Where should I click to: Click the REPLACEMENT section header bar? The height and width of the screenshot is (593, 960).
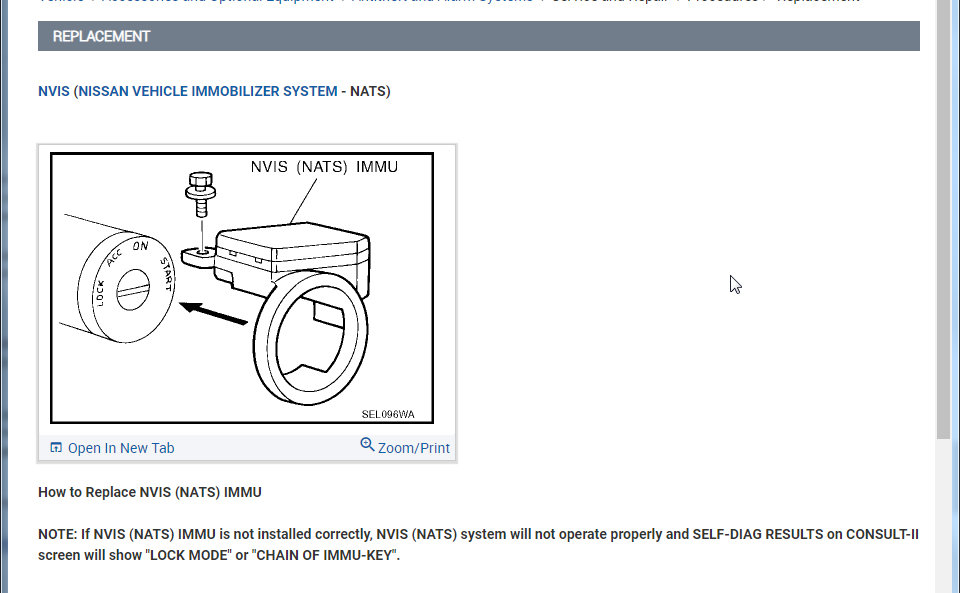coord(479,36)
